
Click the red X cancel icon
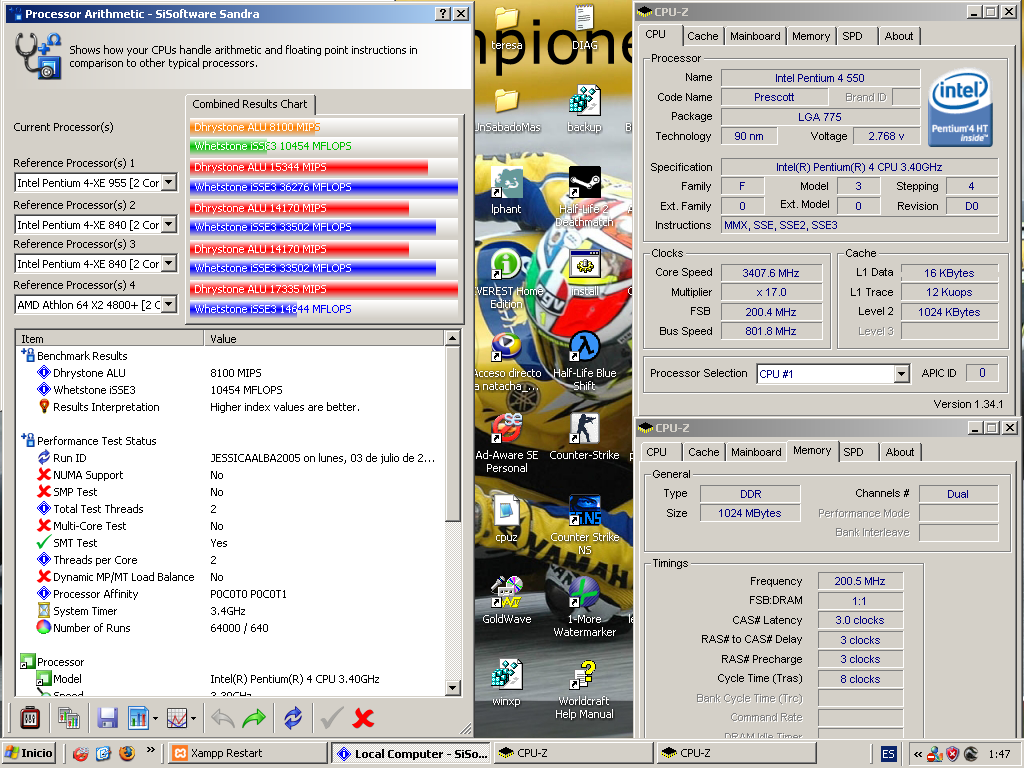coord(364,717)
